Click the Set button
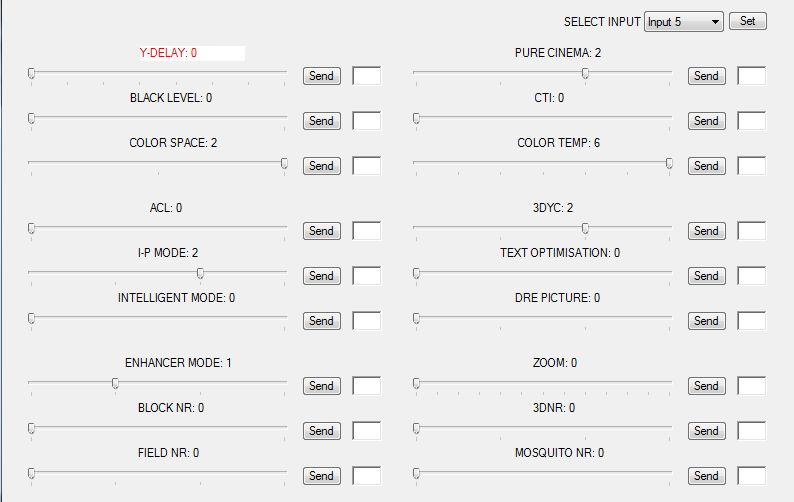This screenshot has height=502, width=794. tap(747, 21)
